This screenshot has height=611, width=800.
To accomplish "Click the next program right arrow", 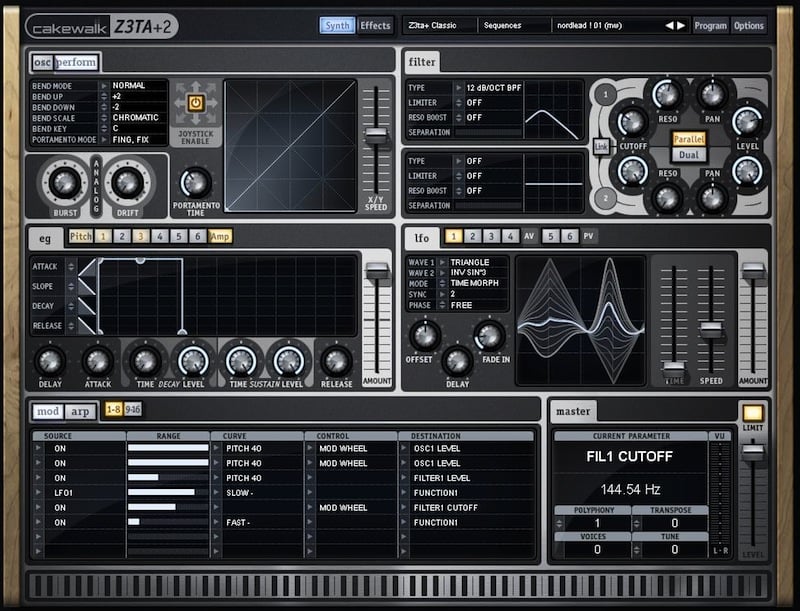I will point(681,26).
